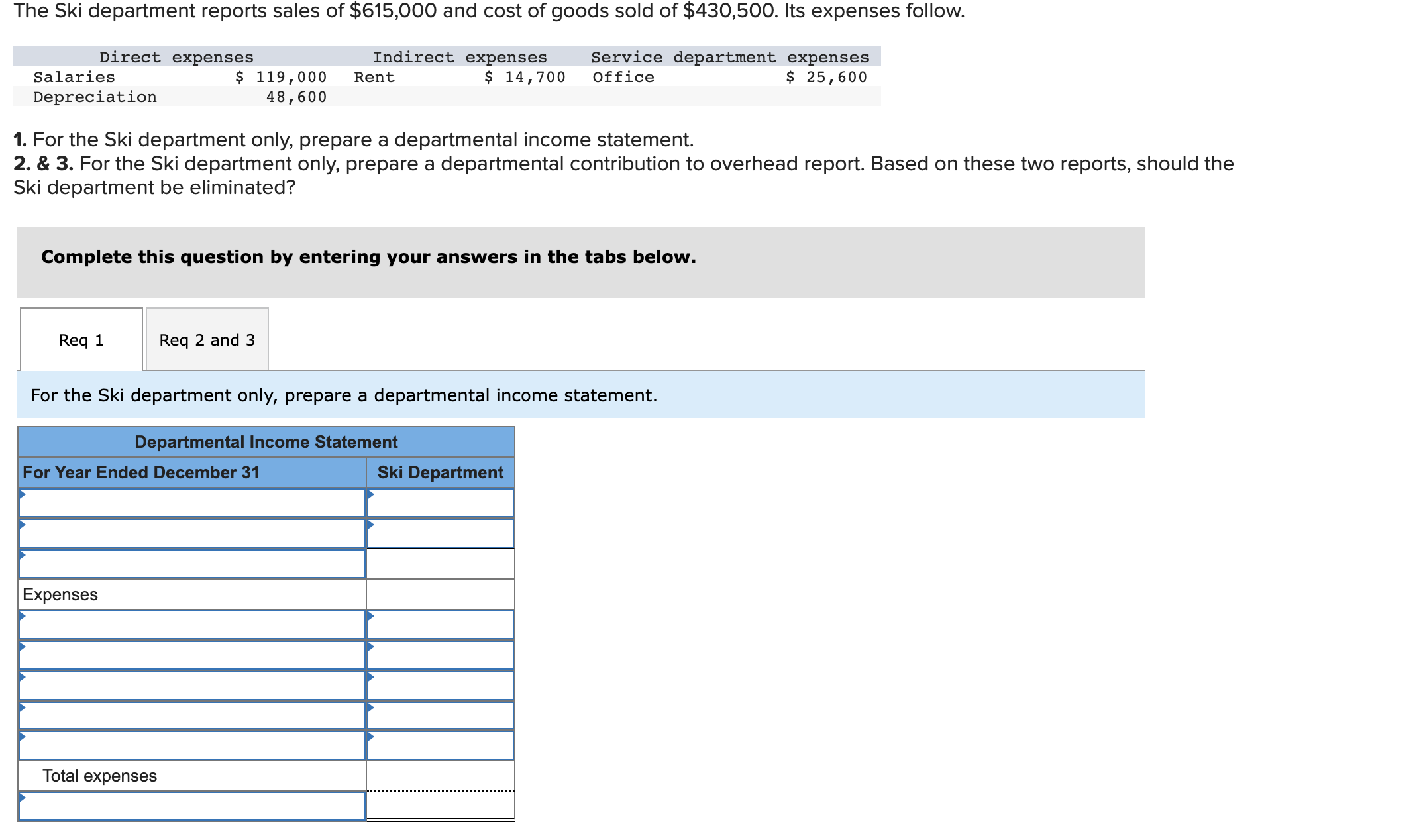Open fourth expense label dropdown cell

tap(192, 715)
